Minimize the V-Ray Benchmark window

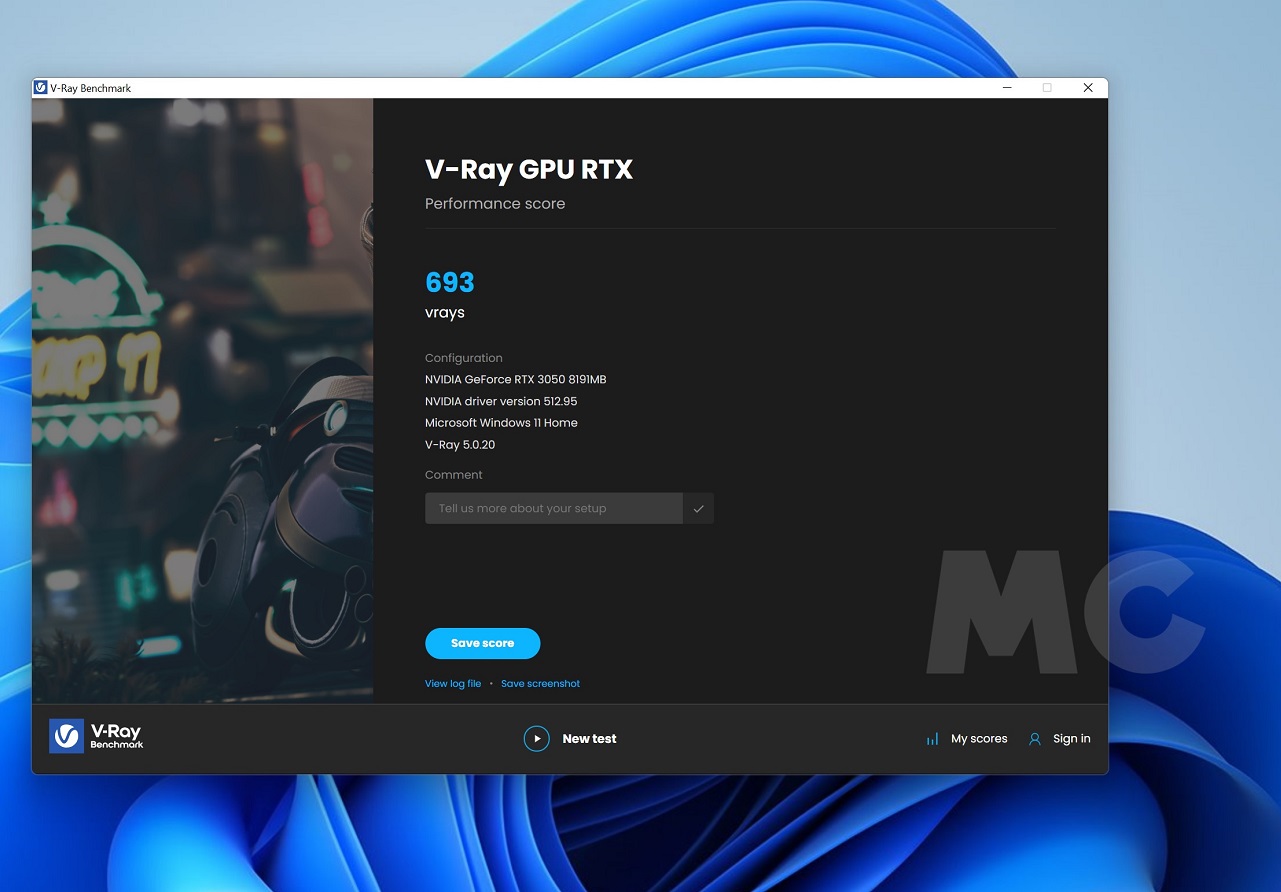(1007, 88)
